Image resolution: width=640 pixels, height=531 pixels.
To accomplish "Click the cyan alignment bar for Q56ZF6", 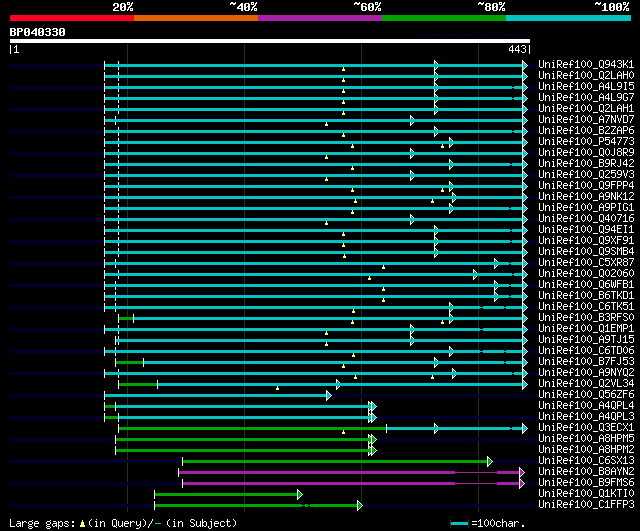I will click(216, 395).
